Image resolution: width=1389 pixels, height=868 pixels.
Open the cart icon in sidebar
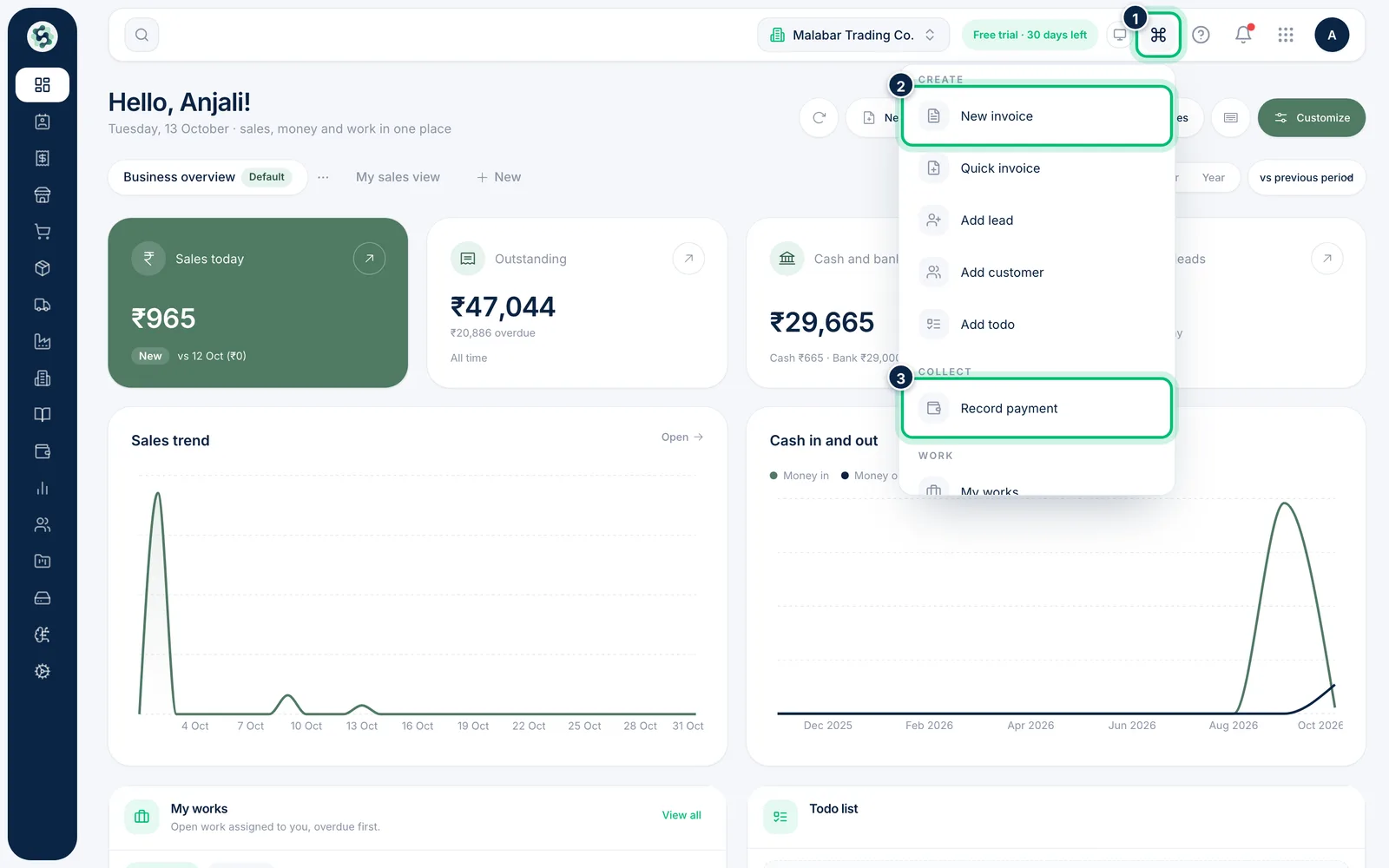[x=42, y=232]
